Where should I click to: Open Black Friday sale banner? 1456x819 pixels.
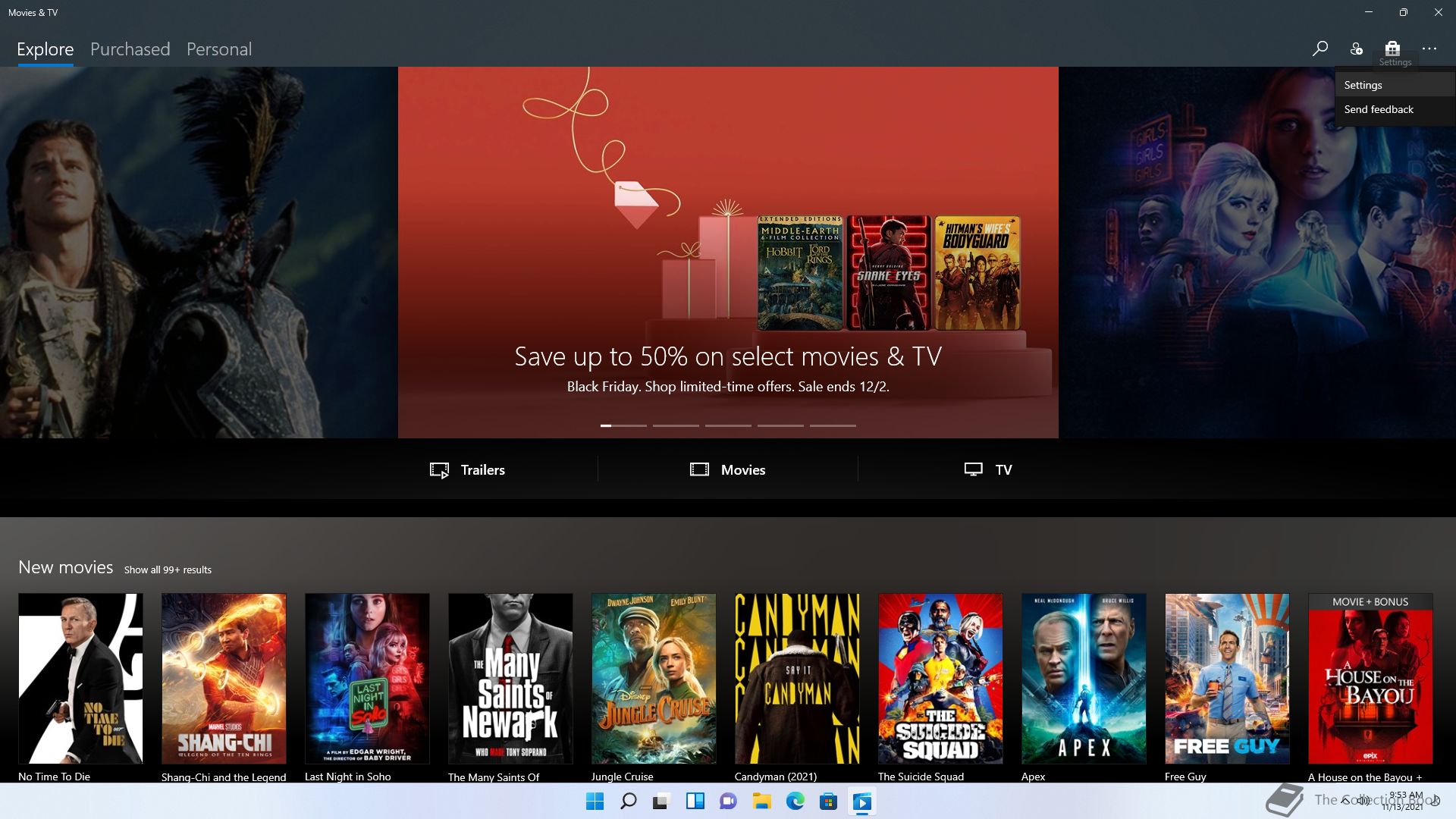[728, 253]
